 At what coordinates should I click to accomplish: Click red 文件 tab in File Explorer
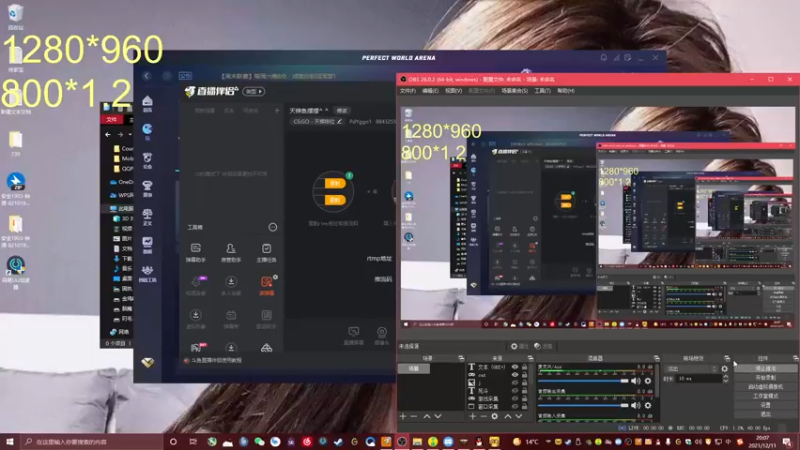coord(112,119)
